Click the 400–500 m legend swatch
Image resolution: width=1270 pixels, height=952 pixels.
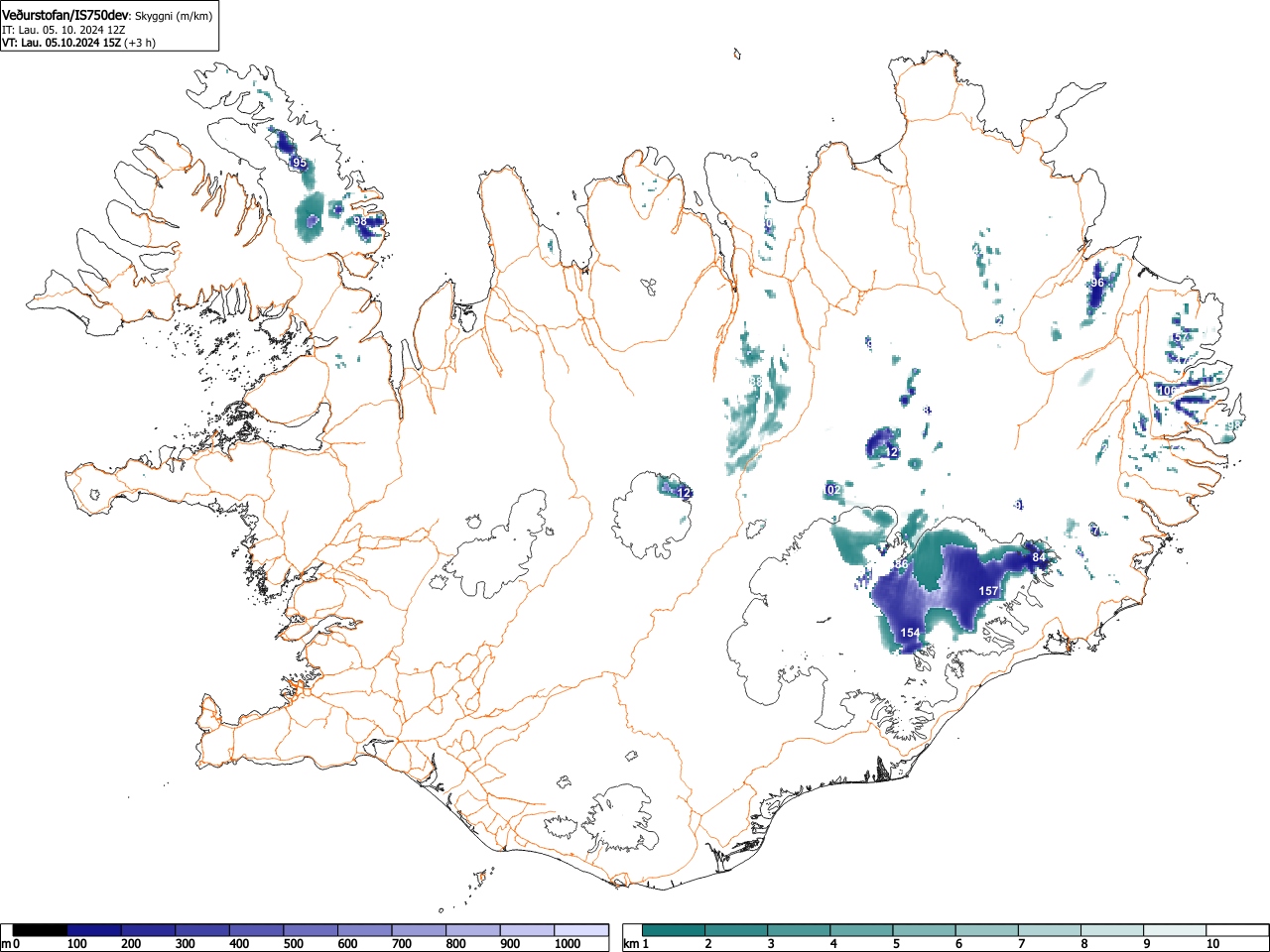[257, 930]
